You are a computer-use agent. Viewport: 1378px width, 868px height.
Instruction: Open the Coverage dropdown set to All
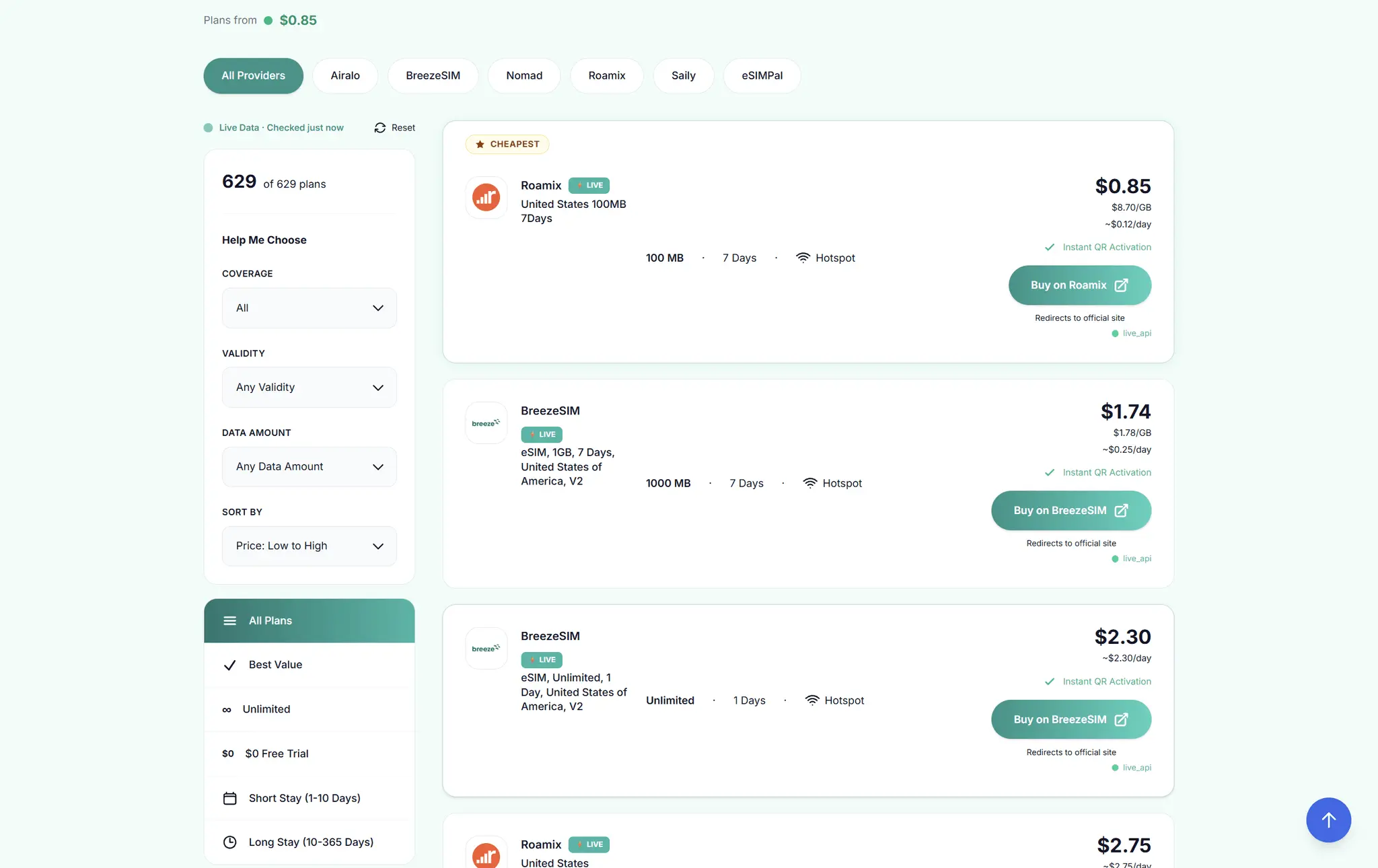click(x=310, y=308)
